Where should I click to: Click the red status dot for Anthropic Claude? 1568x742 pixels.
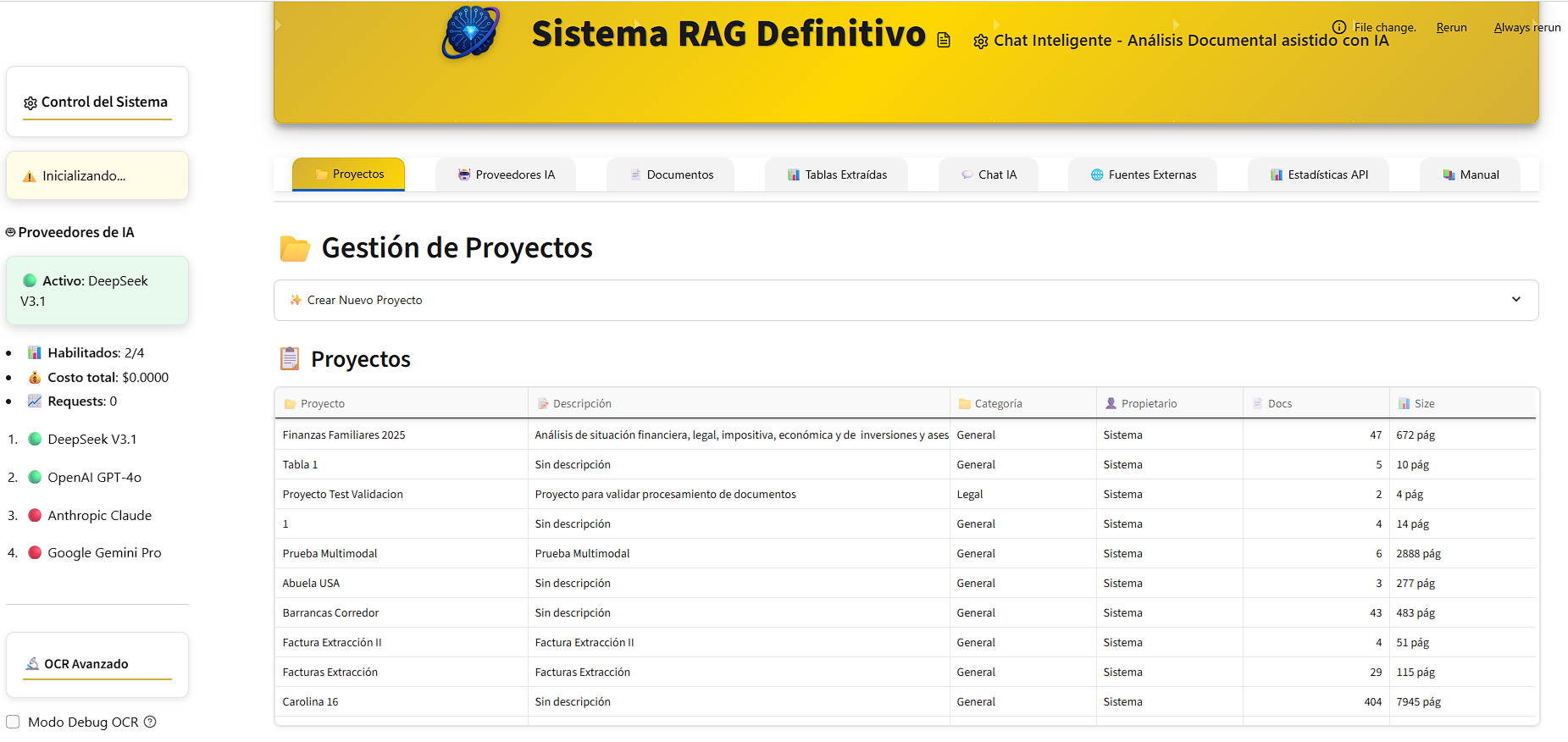coord(35,515)
